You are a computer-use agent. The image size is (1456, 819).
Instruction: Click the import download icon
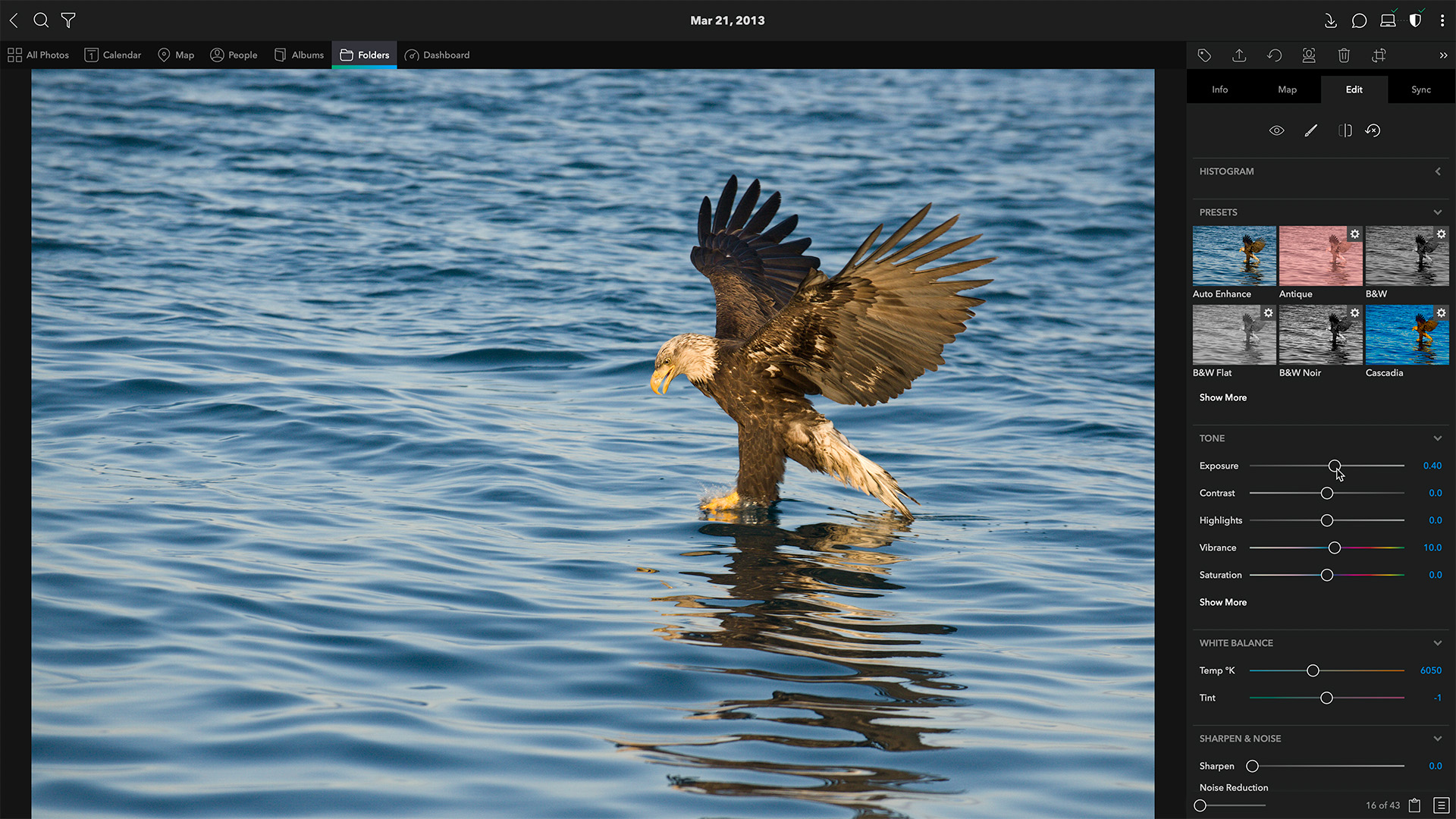[x=1330, y=20]
